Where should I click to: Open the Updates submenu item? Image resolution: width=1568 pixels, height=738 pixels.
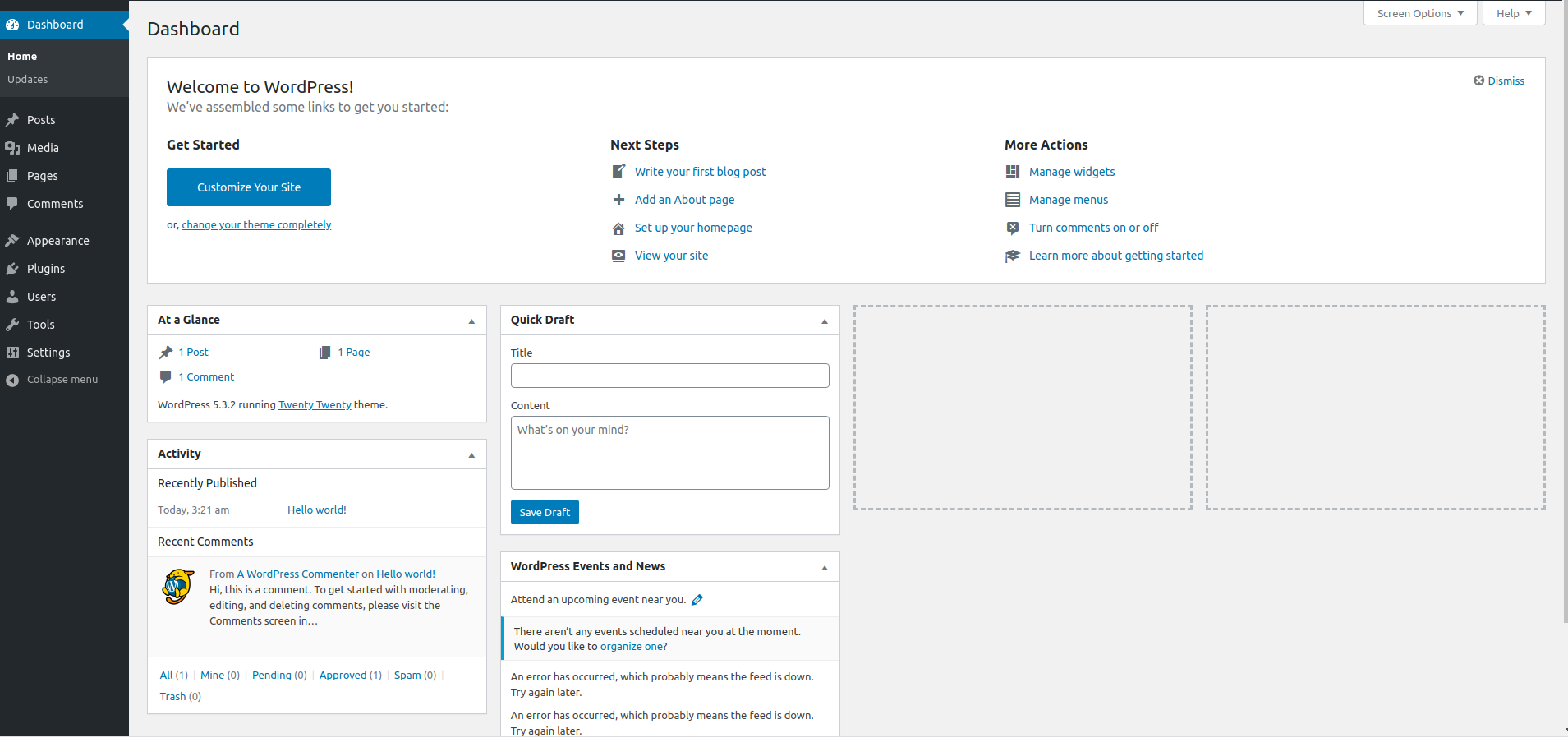[x=28, y=80]
